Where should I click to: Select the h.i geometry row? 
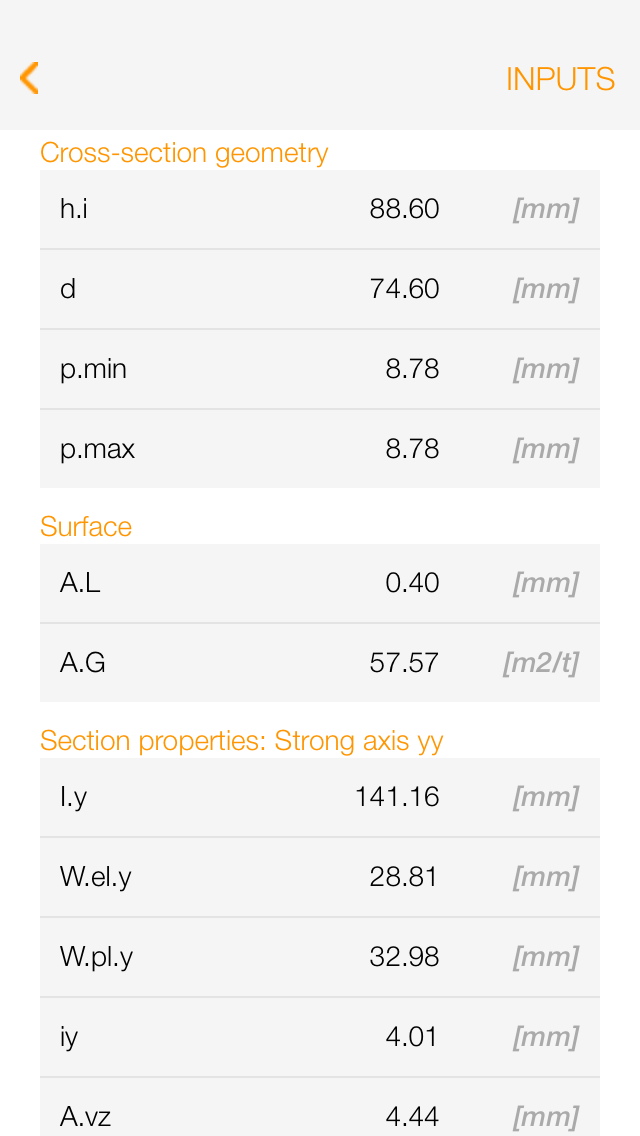(320, 209)
